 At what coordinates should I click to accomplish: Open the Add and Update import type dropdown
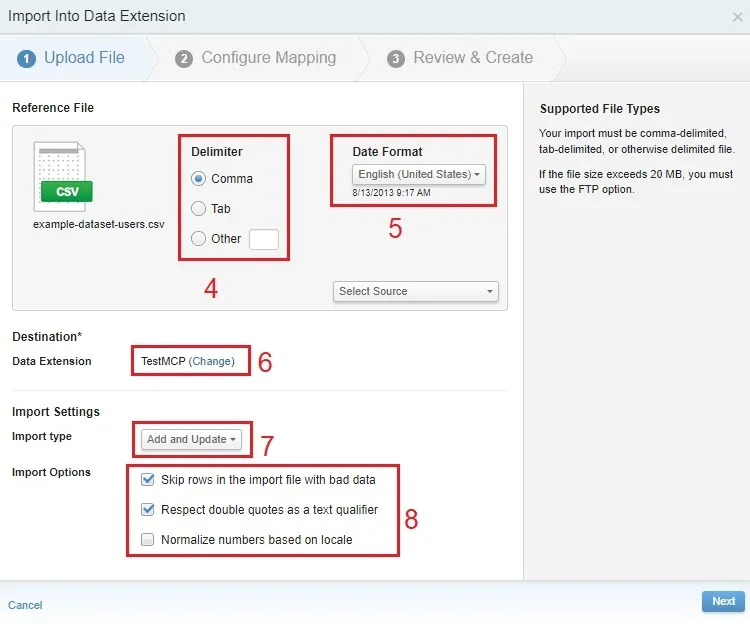[x=191, y=439]
